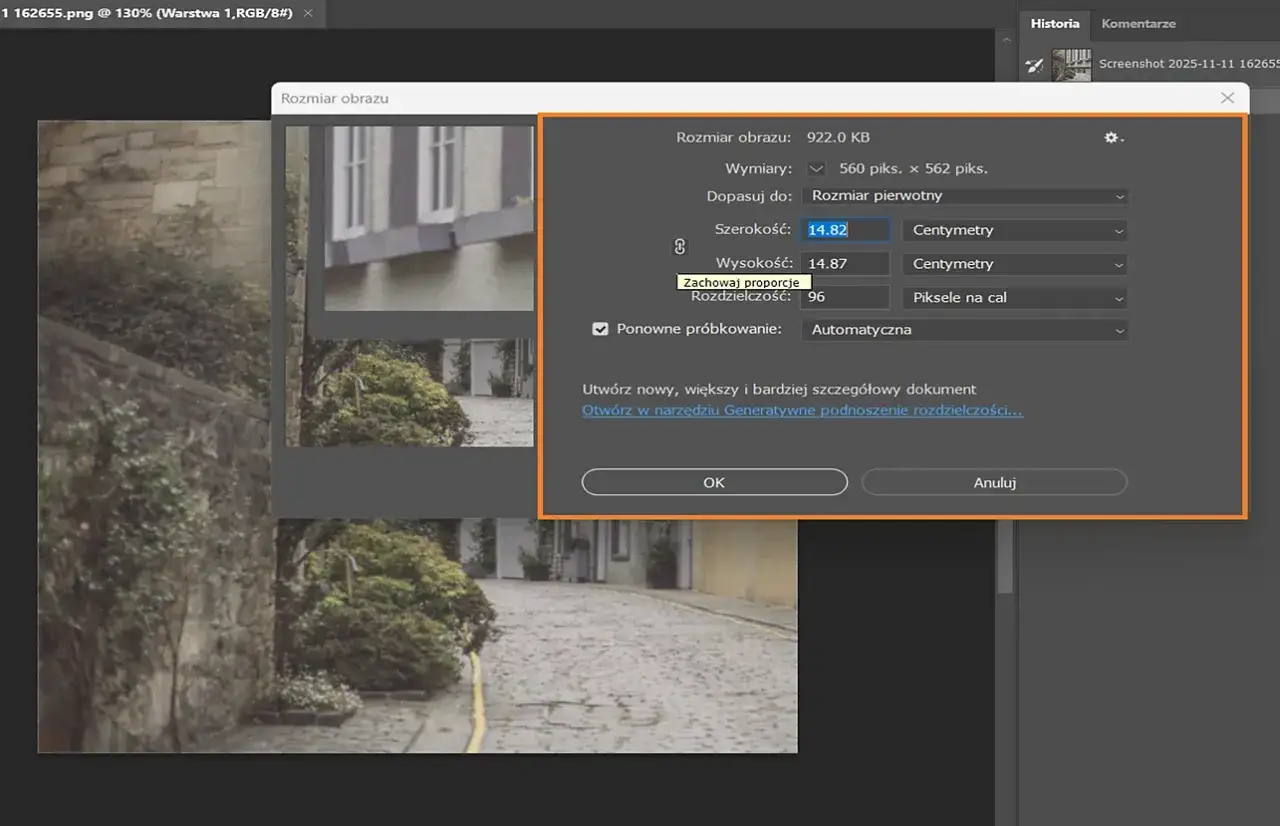The width and height of the screenshot is (1280, 826).
Task: Open the Automatyczna resampling method dropdown
Action: click(x=964, y=329)
